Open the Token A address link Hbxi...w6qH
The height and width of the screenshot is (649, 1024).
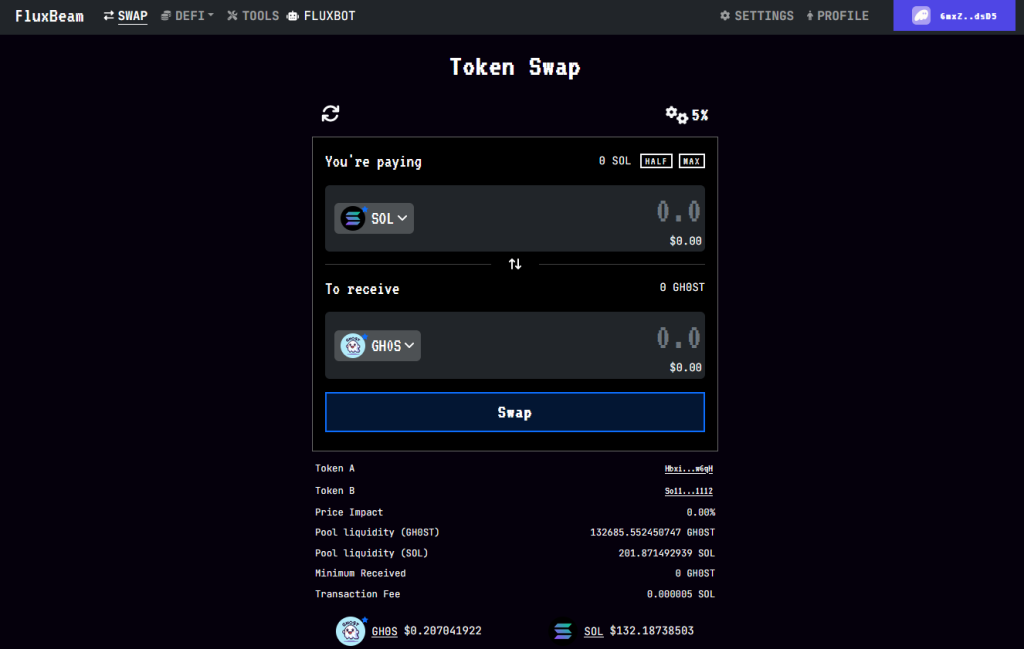[x=689, y=469]
